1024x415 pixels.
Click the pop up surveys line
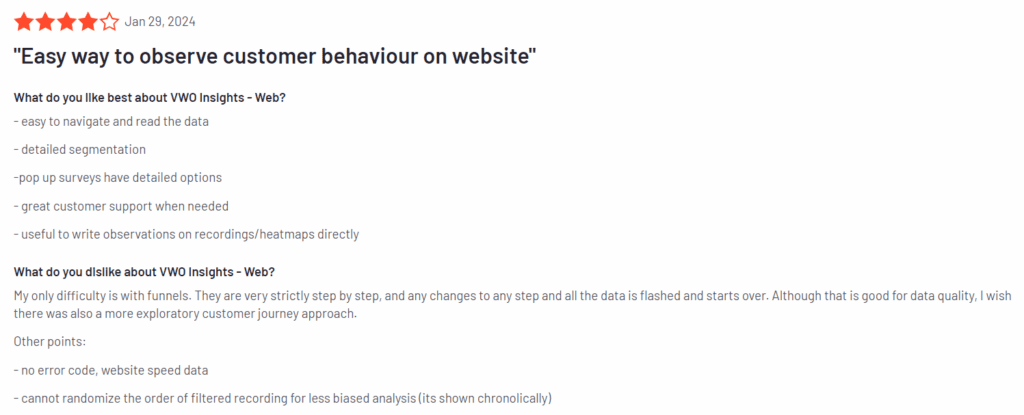tap(118, 178)
